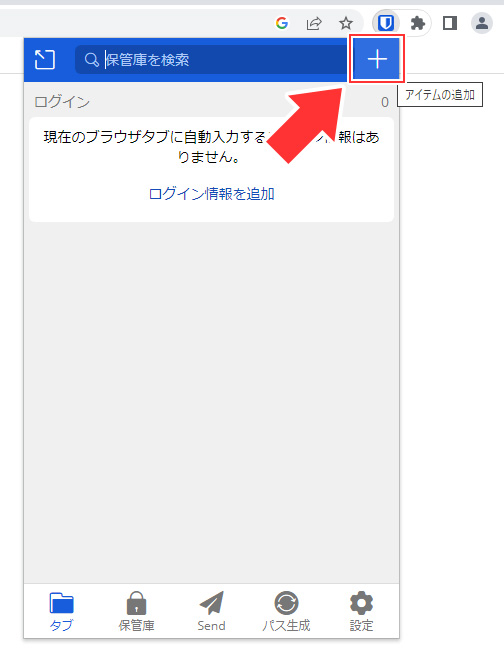This screenshot has height=657, width=504.
Task: Click the Bitwarden shield extension icon
Action: 385,23
